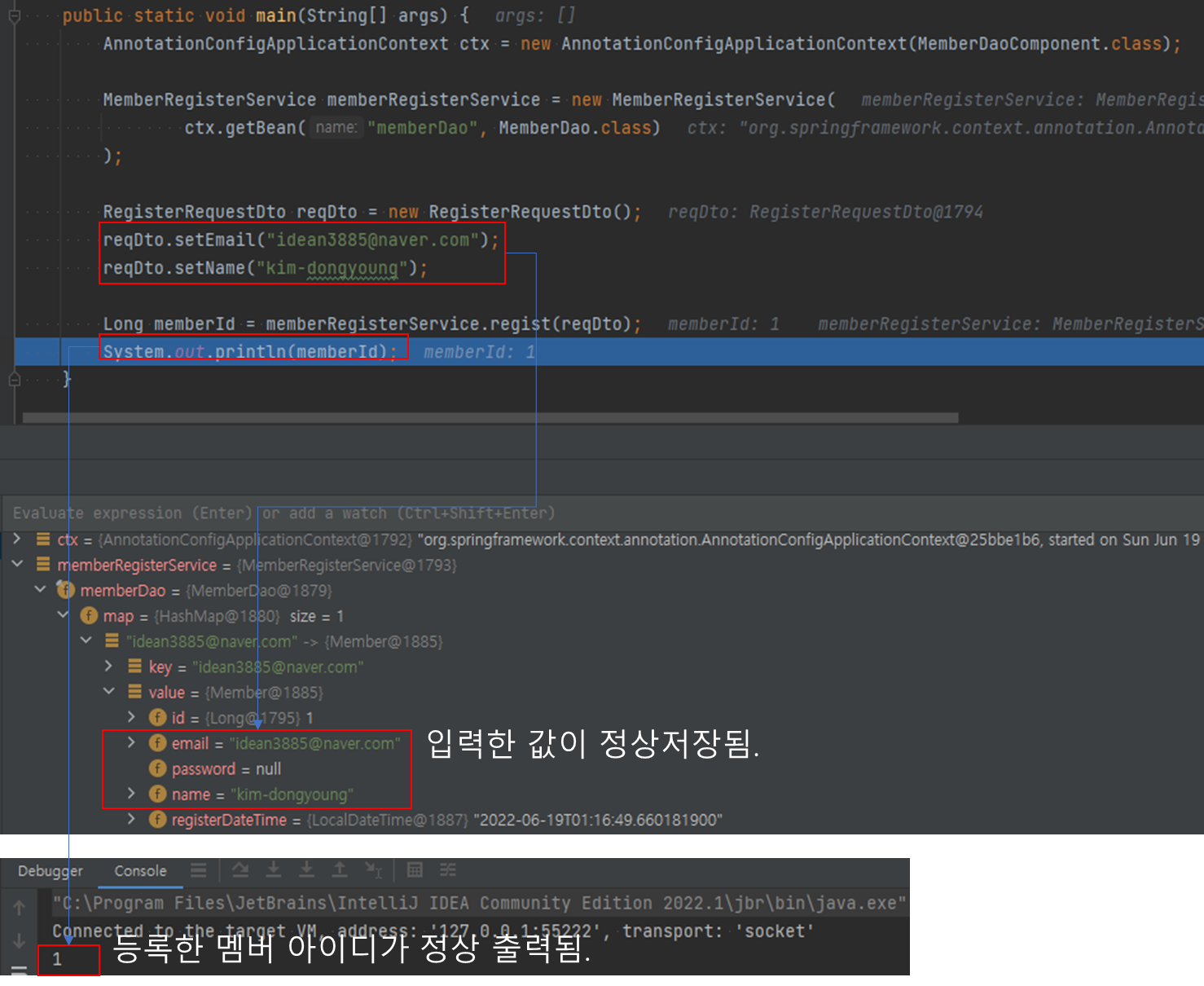Select the Console tab
Screen dimensions: 1204x986
140,870
